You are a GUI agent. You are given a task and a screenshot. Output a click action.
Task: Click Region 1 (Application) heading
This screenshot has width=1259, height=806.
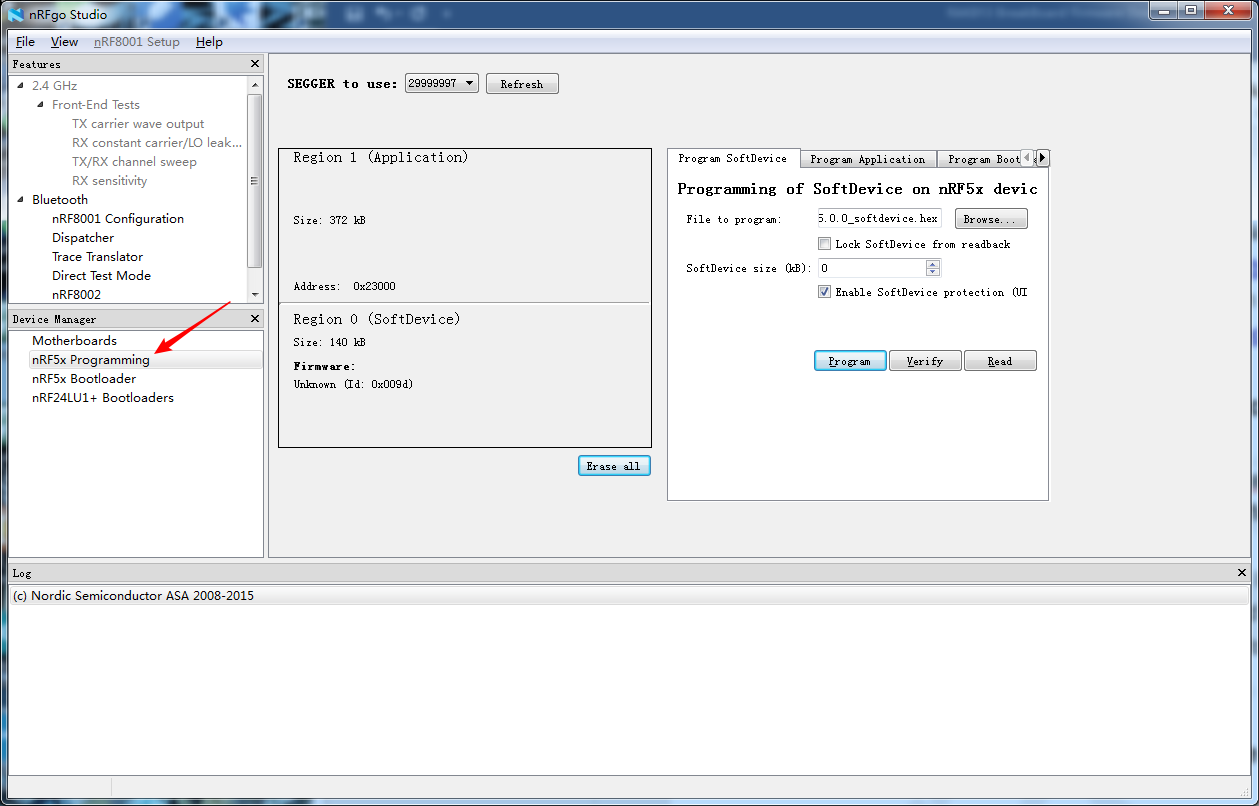(x=380, y=158)
